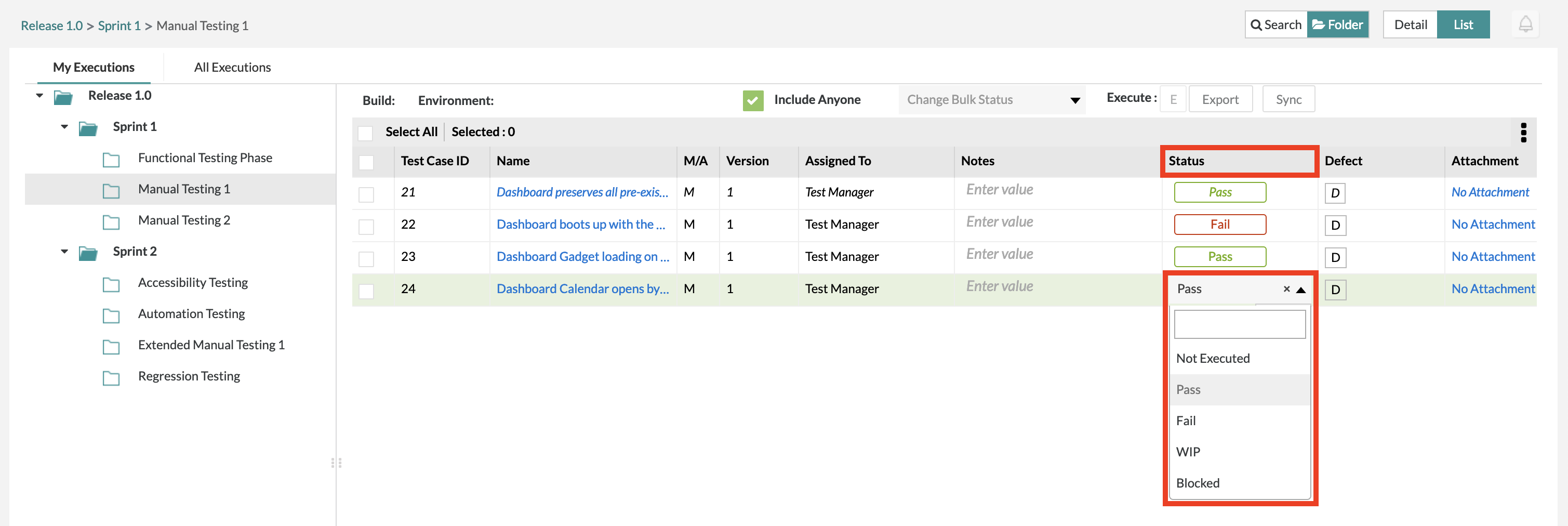Tick the header row checkbox beside Test Case ID
The height and width of the screenshot is (526, 1568).
tap(366, 162)
